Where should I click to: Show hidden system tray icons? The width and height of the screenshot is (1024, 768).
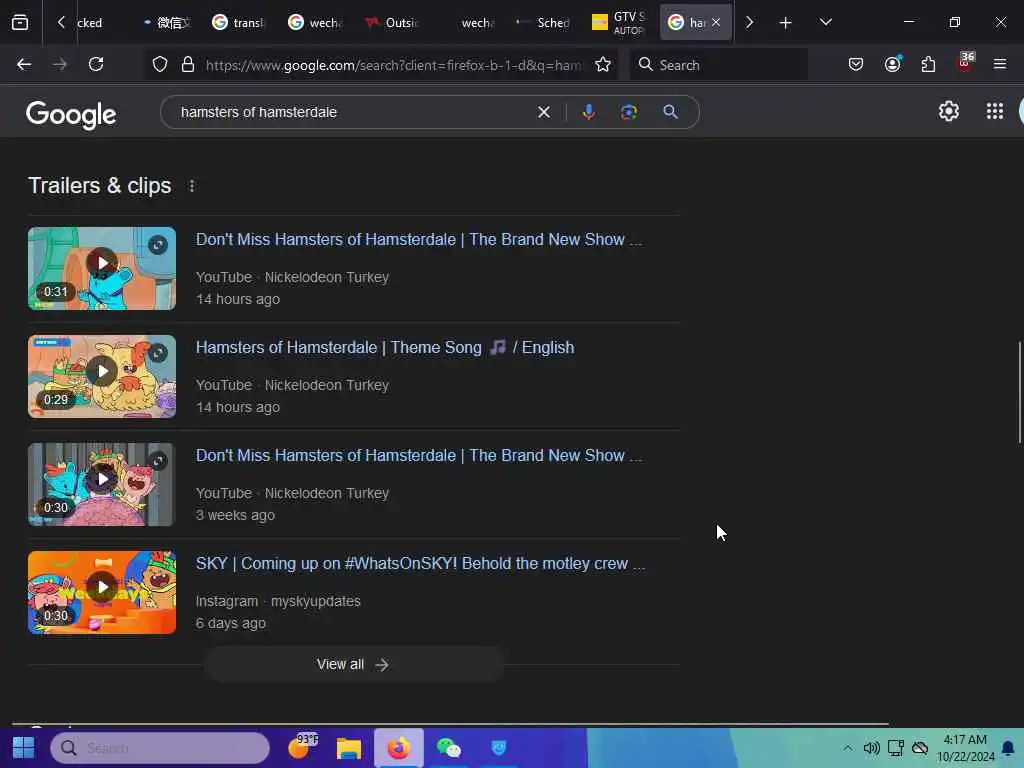point(847,748)
